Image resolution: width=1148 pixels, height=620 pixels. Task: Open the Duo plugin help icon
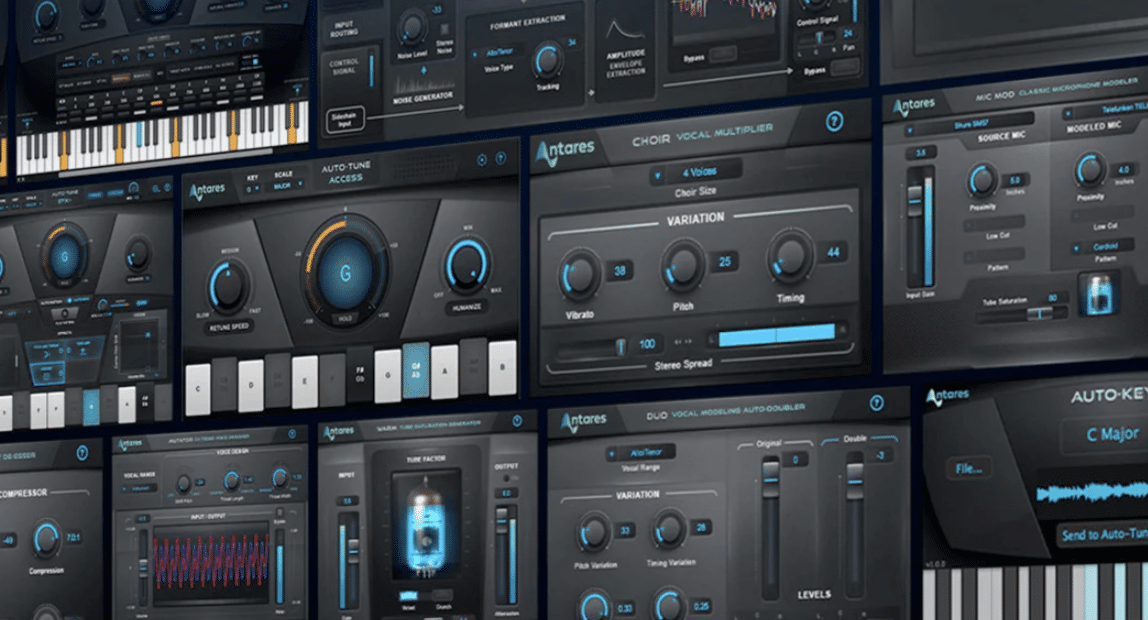tap(876, 403)
